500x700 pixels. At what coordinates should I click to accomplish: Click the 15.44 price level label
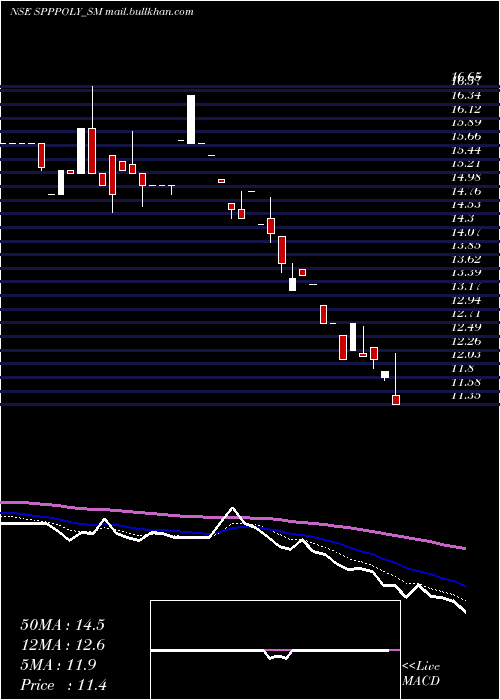[x=466, y=150]
